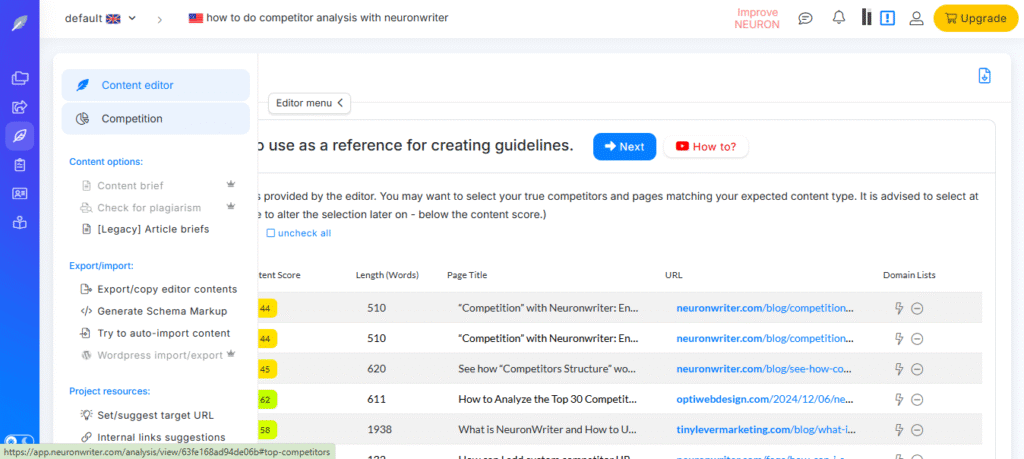Screen dimensions: 1024x459
Task: Choose Generate Schema Markup
Action: [153, 311]
